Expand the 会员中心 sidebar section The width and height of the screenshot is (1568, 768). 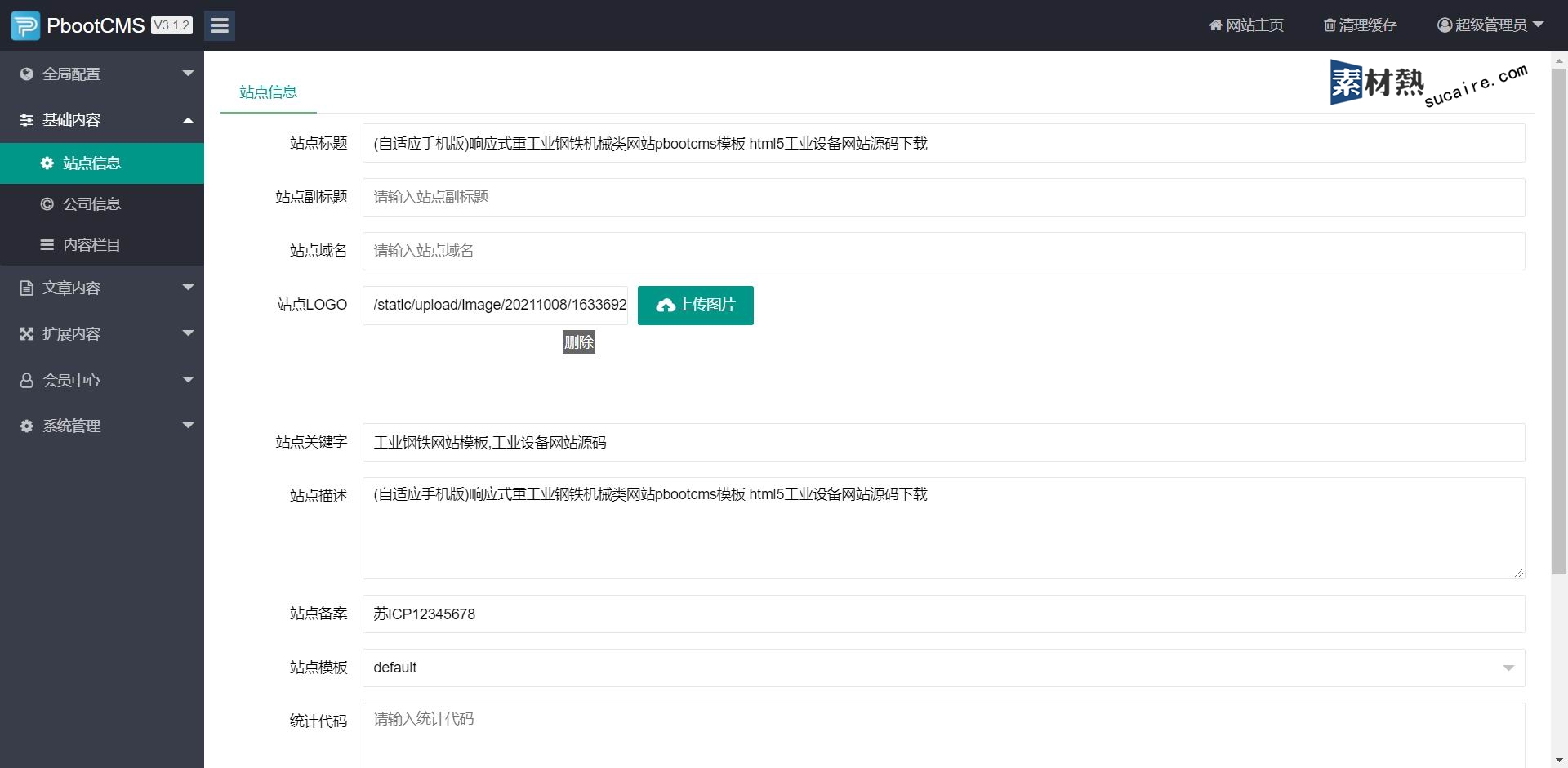(x=102, y=380)
